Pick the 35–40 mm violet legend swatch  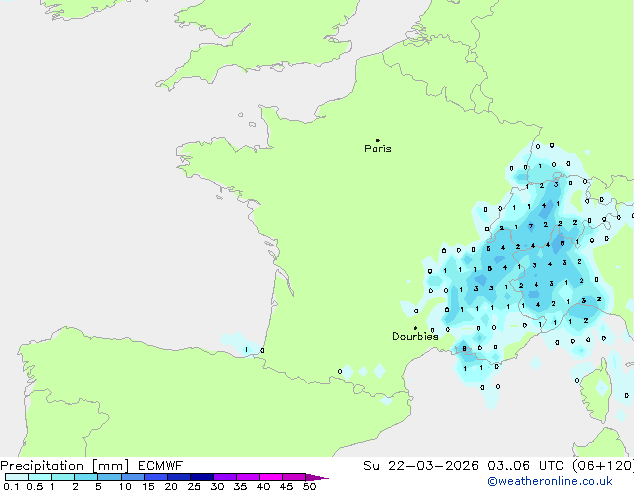pyautogui.click(x=247, y=477)
